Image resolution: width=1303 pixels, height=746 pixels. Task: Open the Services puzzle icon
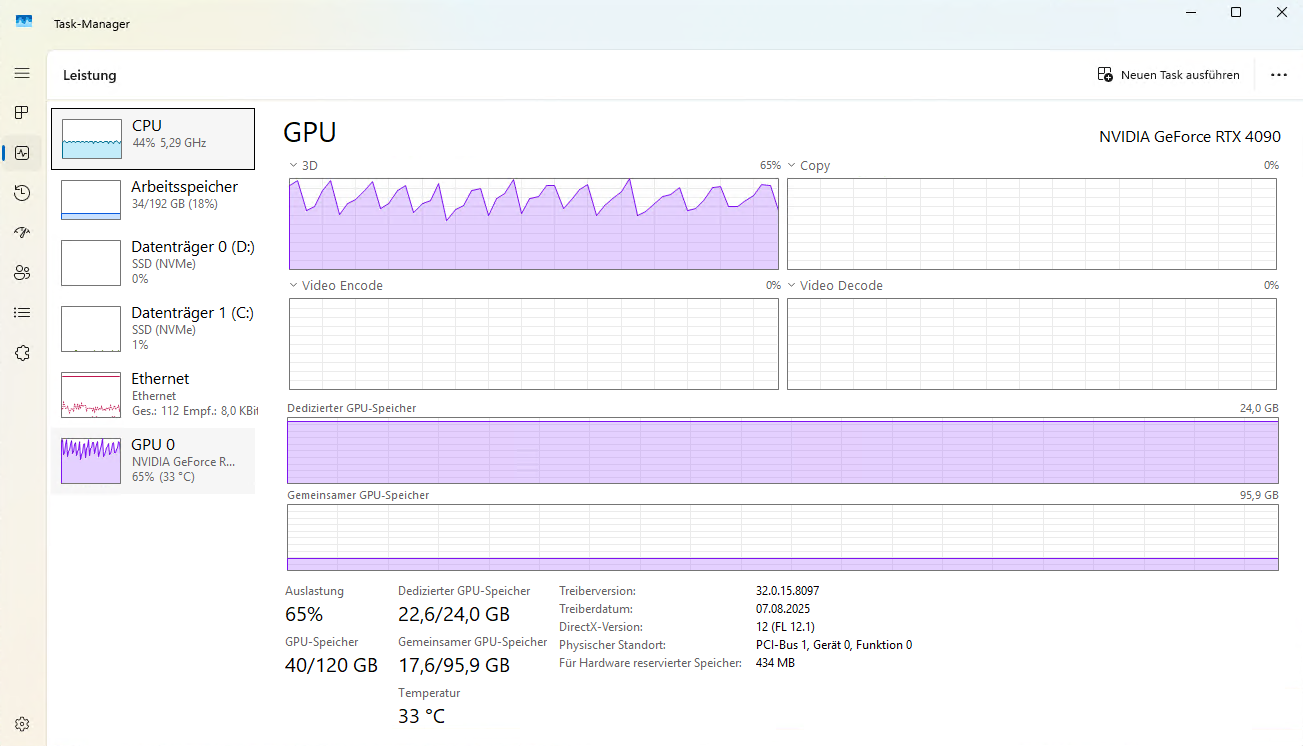coord(22,353)
